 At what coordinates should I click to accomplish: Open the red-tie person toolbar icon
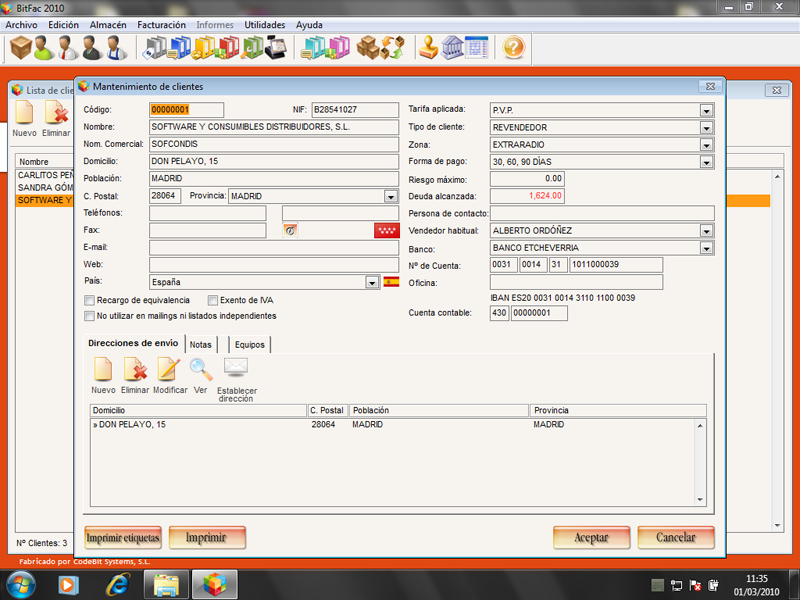[x=67, y=47]
